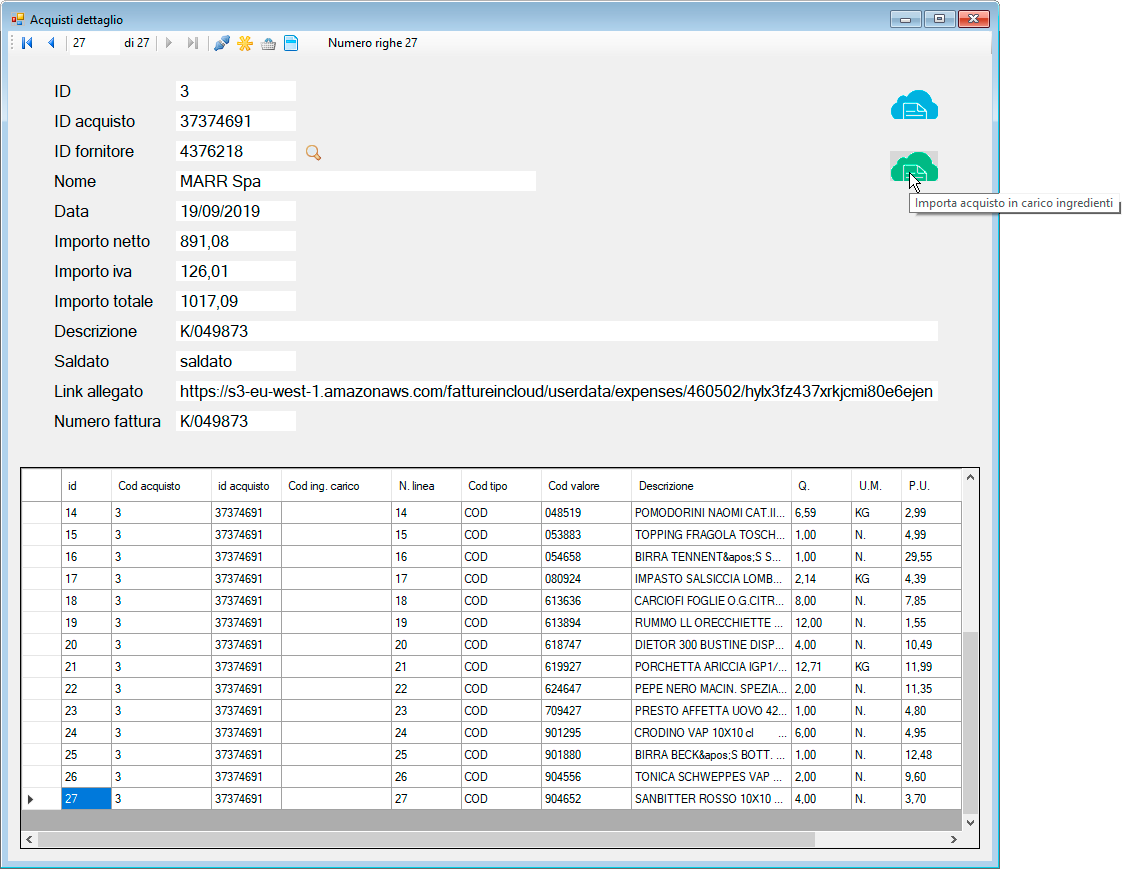The height and width of the screenshot is (869, 1122).
Task: Click the Cod tipo column header
Action: (x=502, y=486)
